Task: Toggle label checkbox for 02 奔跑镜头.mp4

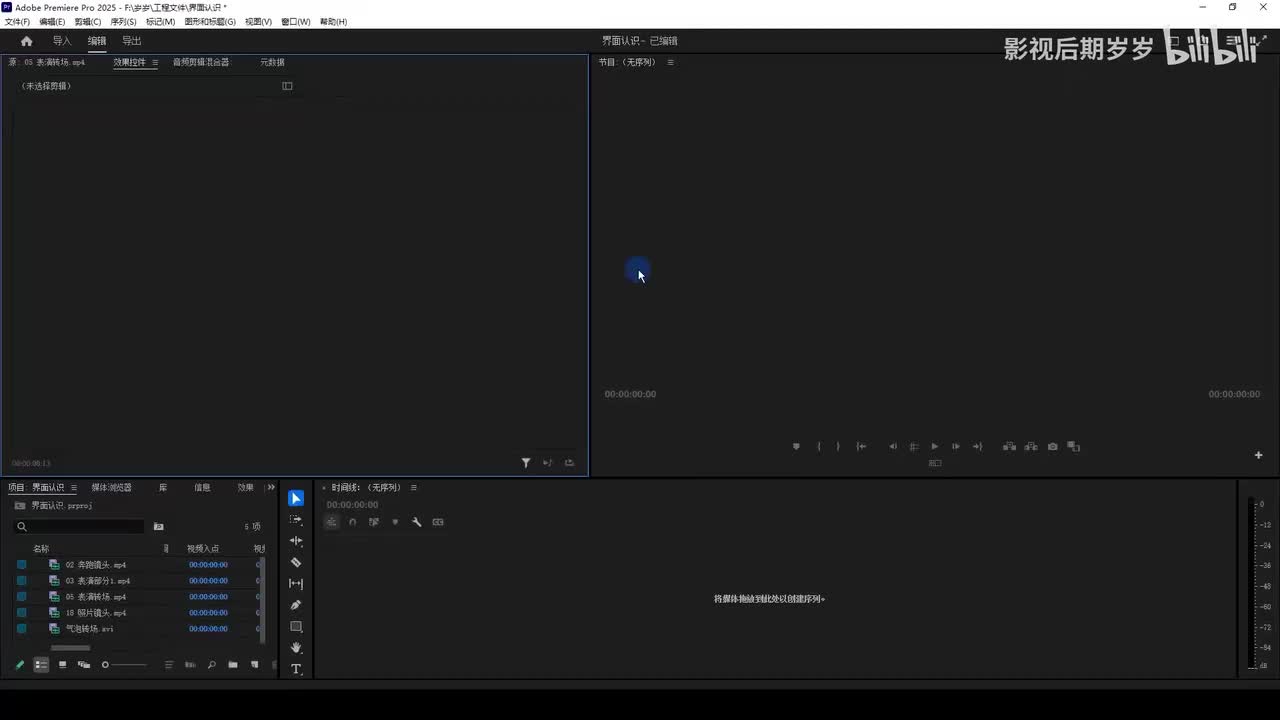Action: click(21, 565)
